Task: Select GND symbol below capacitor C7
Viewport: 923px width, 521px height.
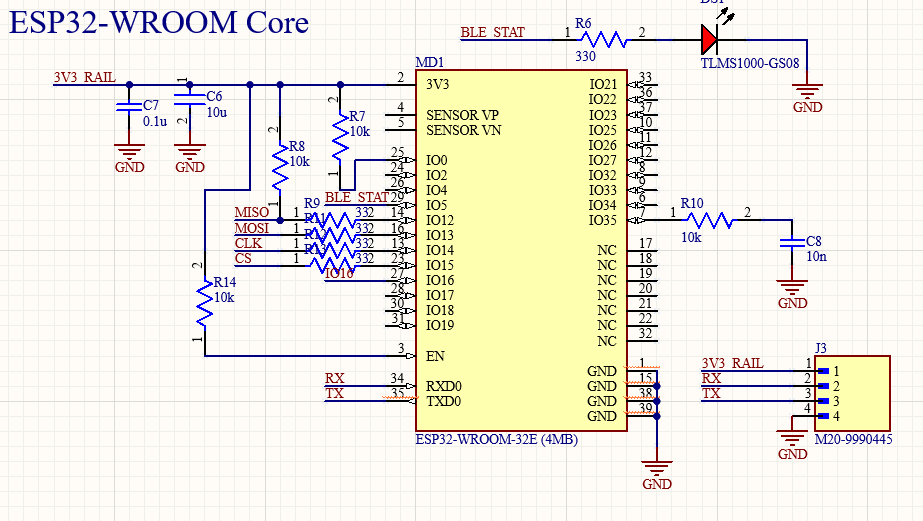Action: pos(130,160)
